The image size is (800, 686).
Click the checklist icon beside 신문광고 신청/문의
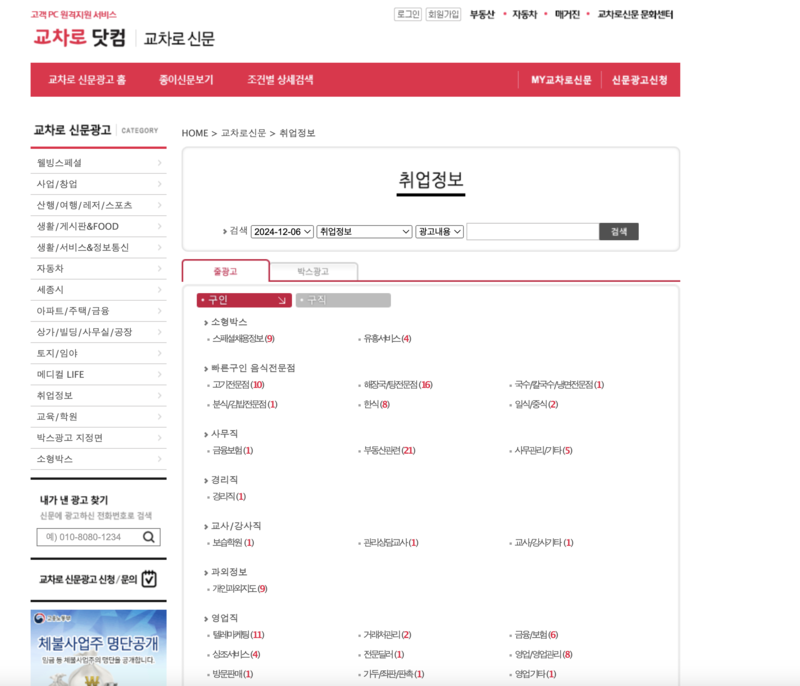pyautogui.click(x=149, y=579)
